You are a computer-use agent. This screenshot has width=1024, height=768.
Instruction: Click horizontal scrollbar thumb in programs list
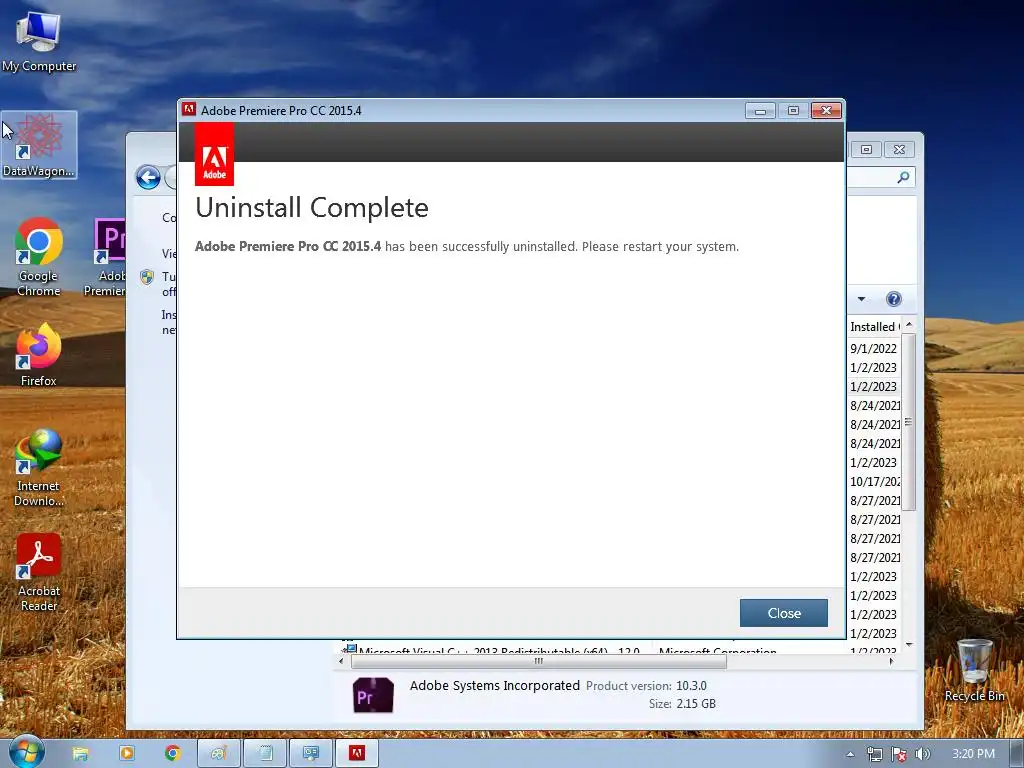click(539, 661)
